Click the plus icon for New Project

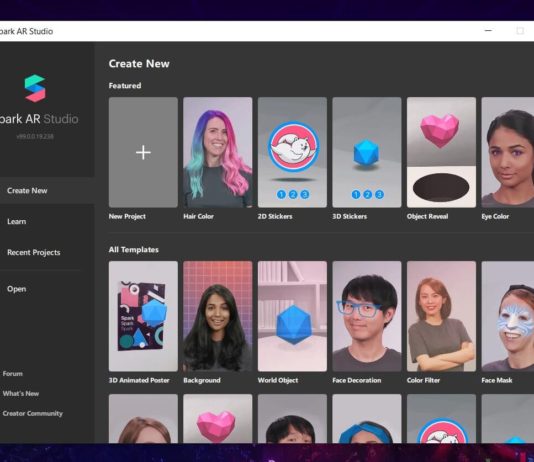pos(143,152)
